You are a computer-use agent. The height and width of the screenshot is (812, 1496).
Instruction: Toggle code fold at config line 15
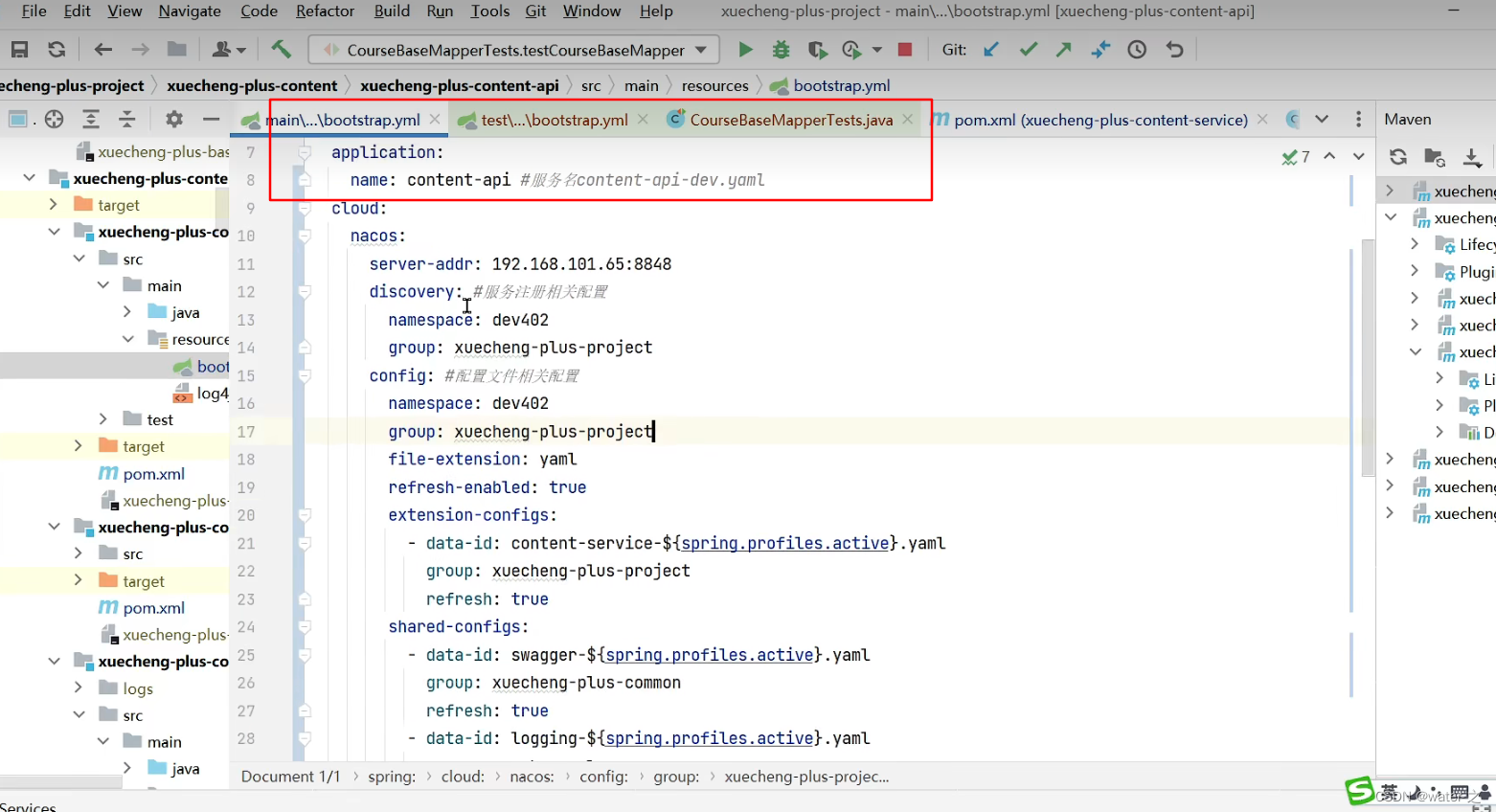(x=304, y=375)
